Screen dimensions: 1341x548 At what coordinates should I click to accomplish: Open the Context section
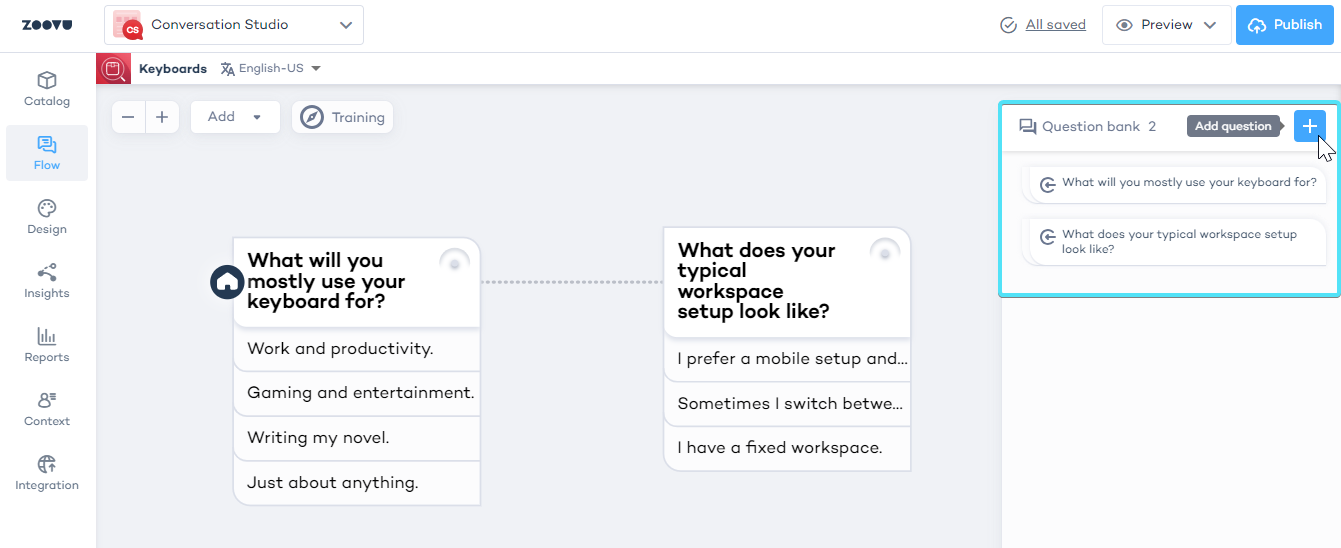click(47, 409)
